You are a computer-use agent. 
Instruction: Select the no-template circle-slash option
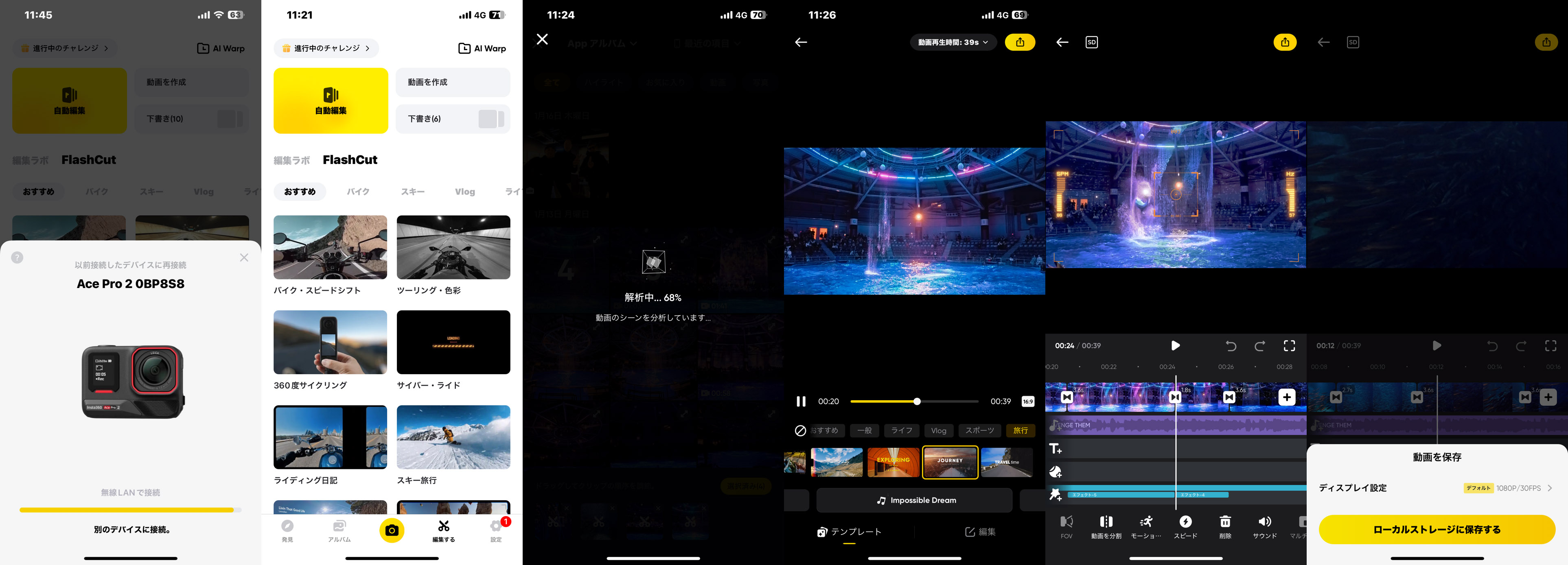(x=800, y=431)
